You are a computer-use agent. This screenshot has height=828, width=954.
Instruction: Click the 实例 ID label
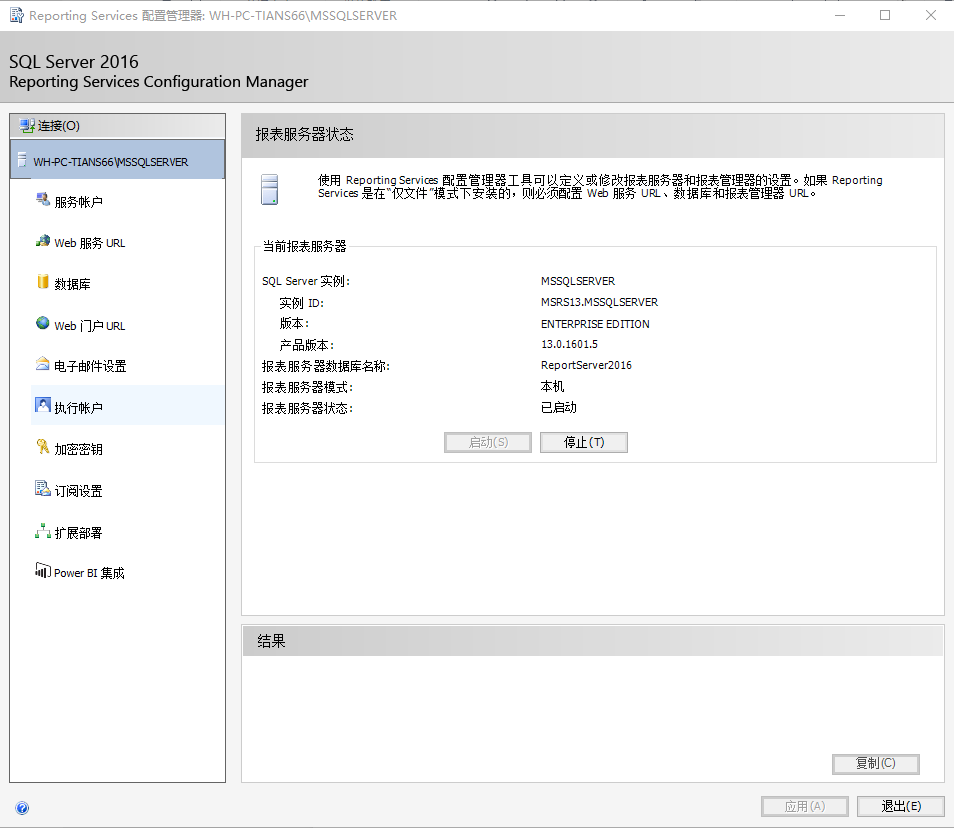301,303
